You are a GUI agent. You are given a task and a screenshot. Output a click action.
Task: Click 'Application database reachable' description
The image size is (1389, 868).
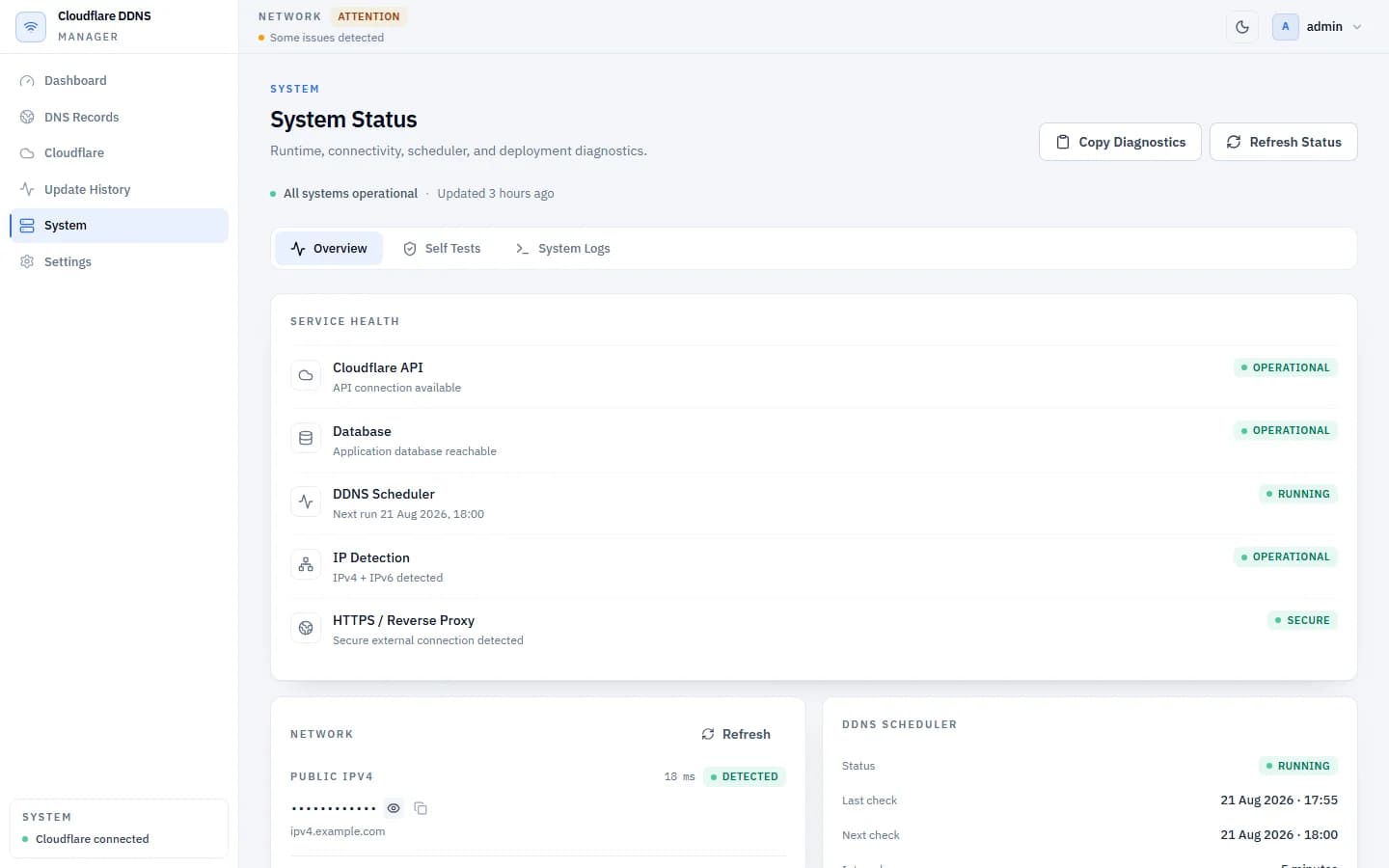pos(415,451)
